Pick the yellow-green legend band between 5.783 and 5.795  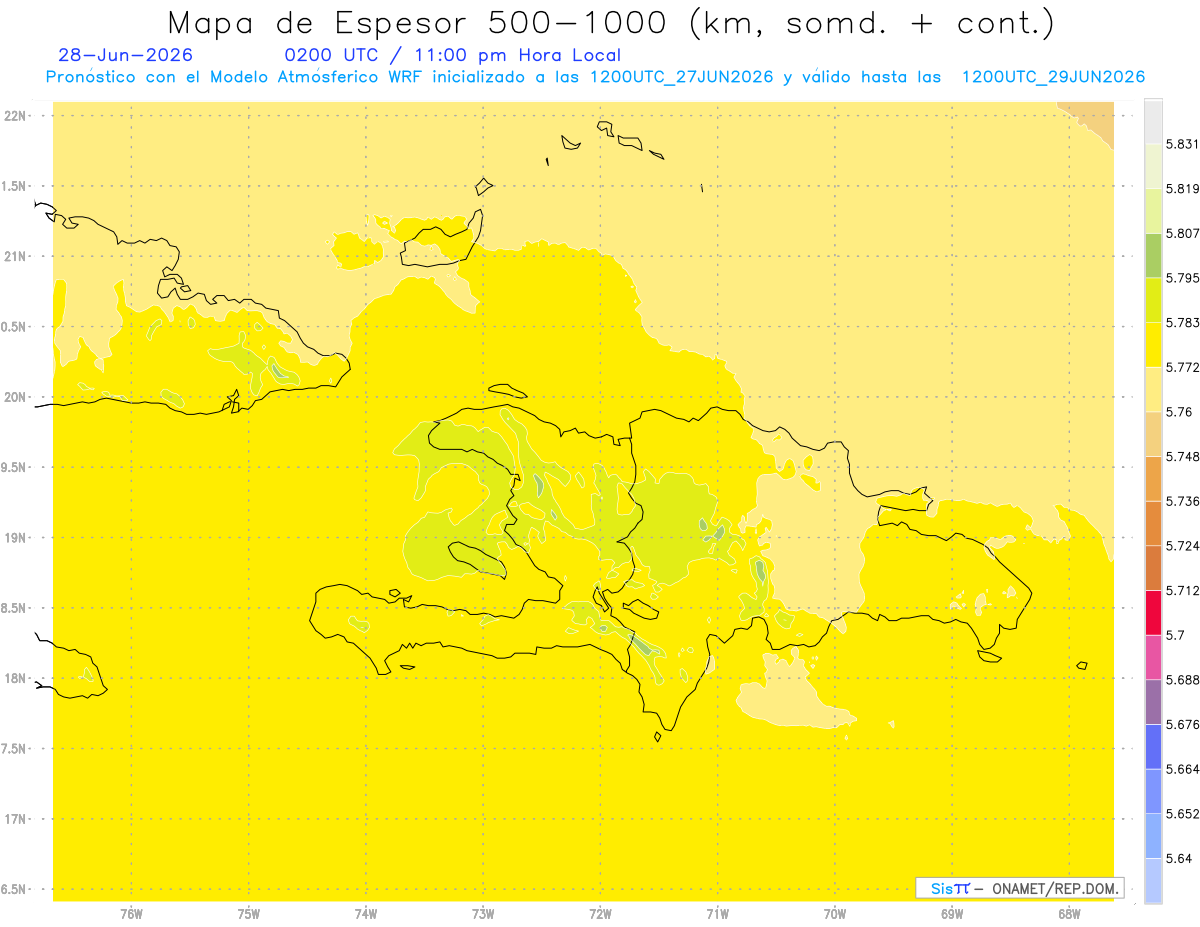pos(1153,300)
